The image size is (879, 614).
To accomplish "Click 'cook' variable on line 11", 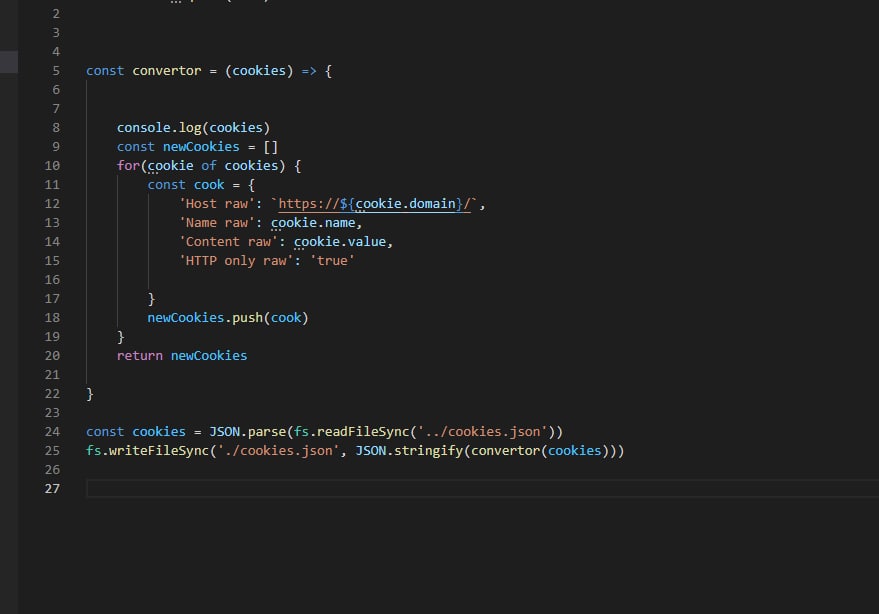I will (x=209, y=185).
